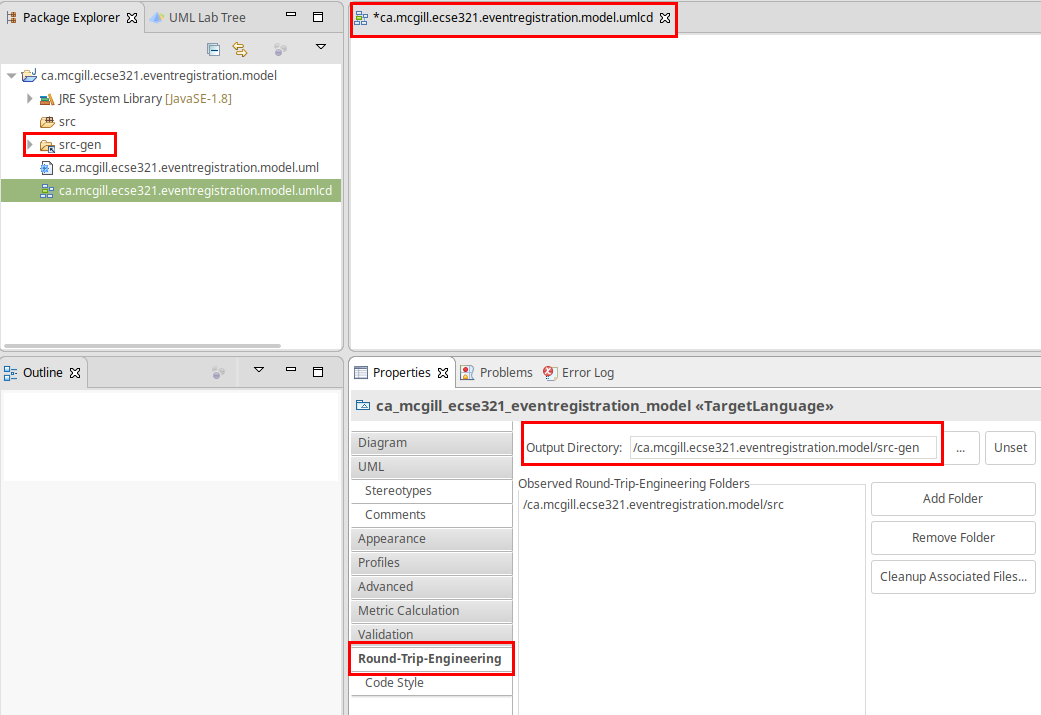Click the Unset button
The image size is (1041, 715).
(x=1010, y=448)
